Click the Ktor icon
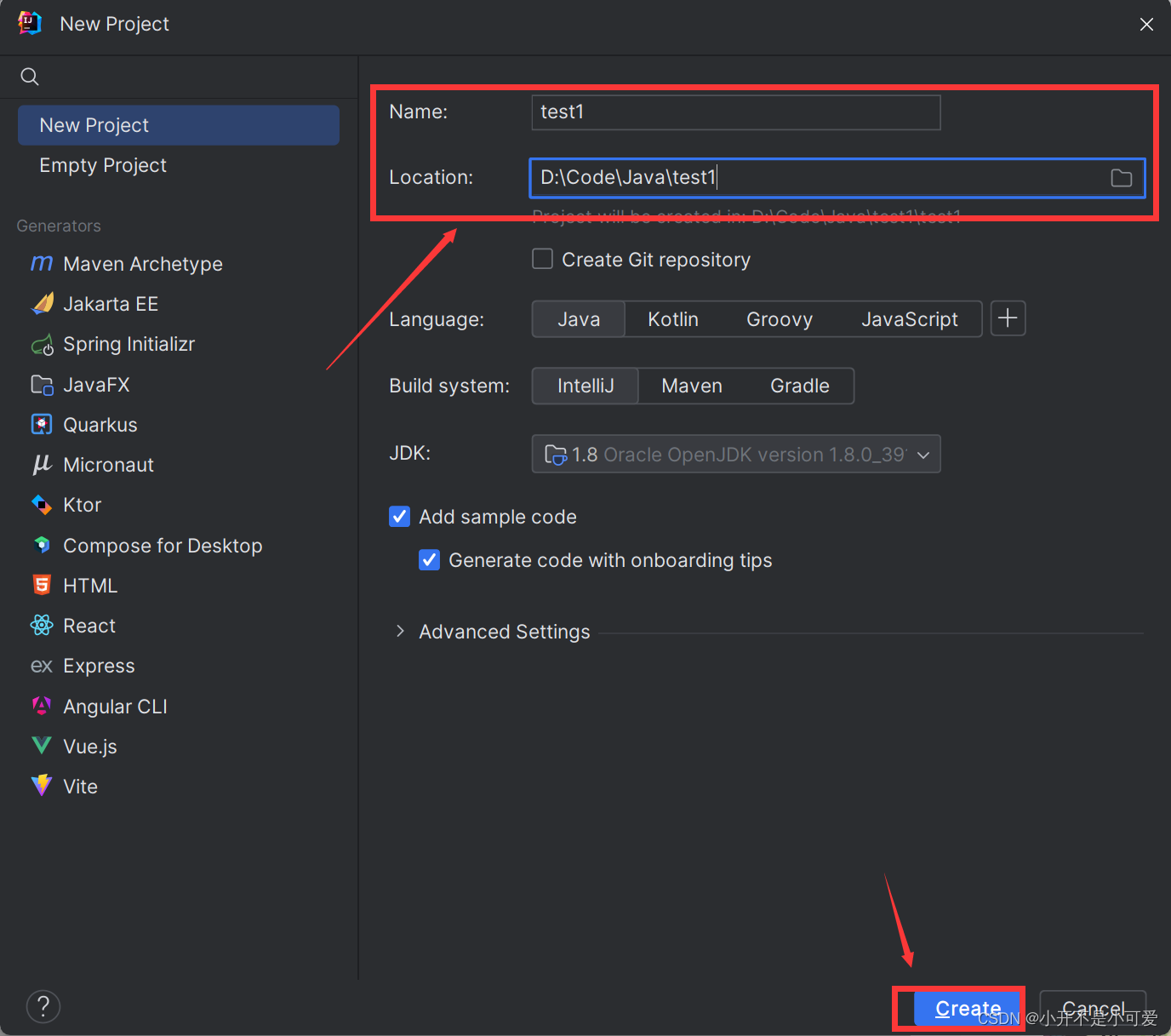 tap(42, 505)
